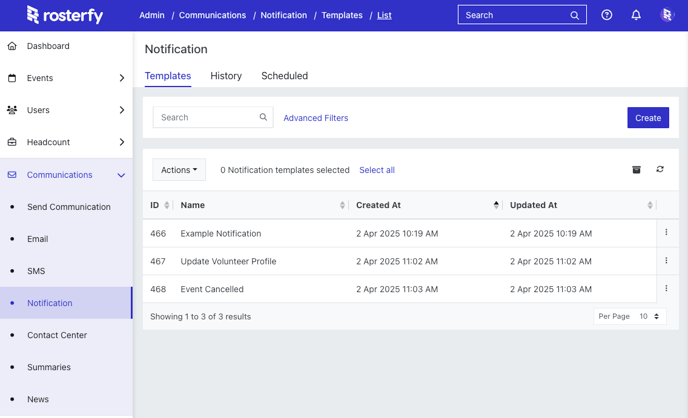688x418 pixels.
Task: Refresh the notification templates list
Action: pyautogui.click(x=659, y=169)
